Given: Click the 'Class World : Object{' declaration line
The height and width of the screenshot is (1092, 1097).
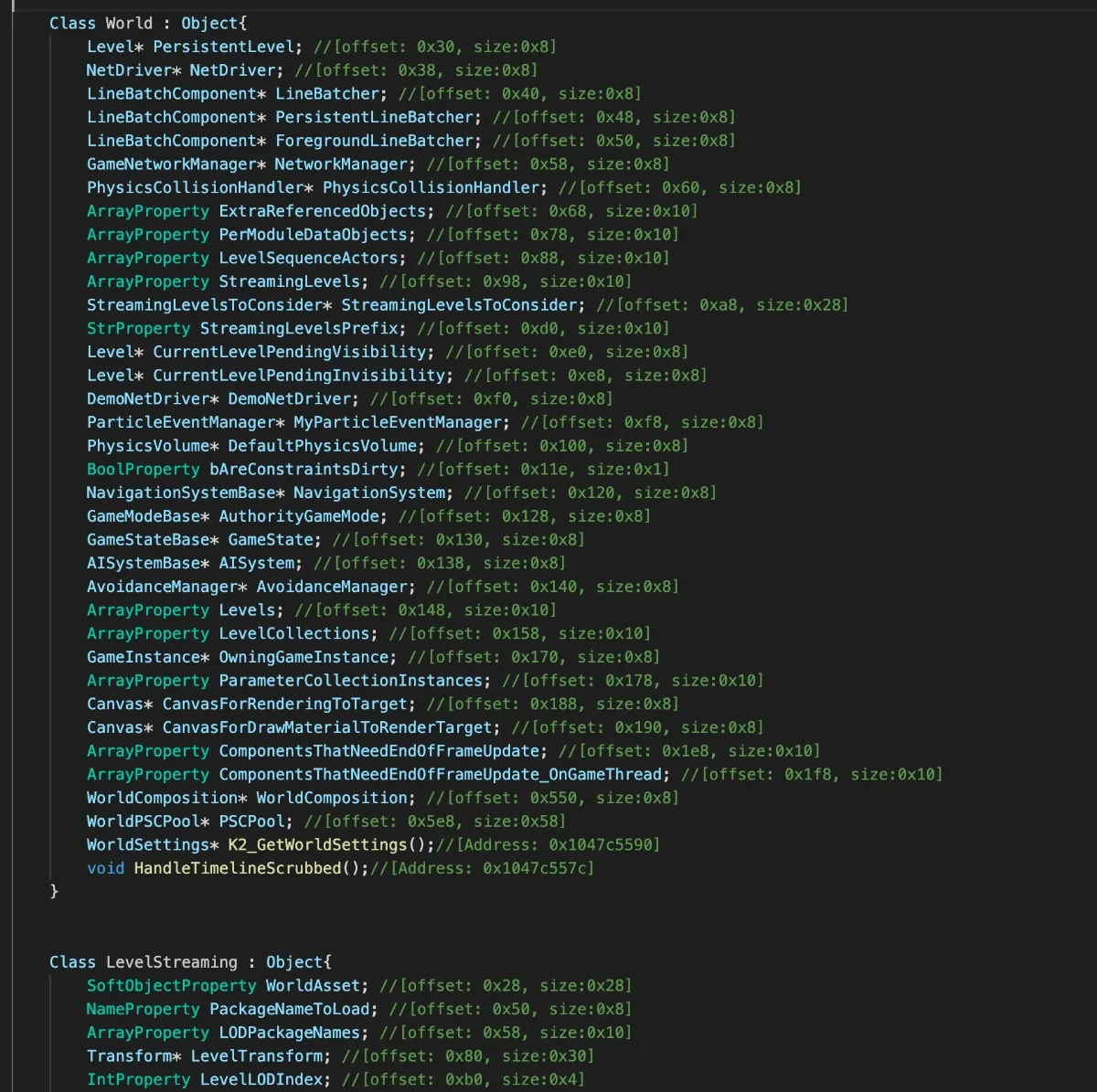Looking at the screenshot, I should [x=148, y=23].
